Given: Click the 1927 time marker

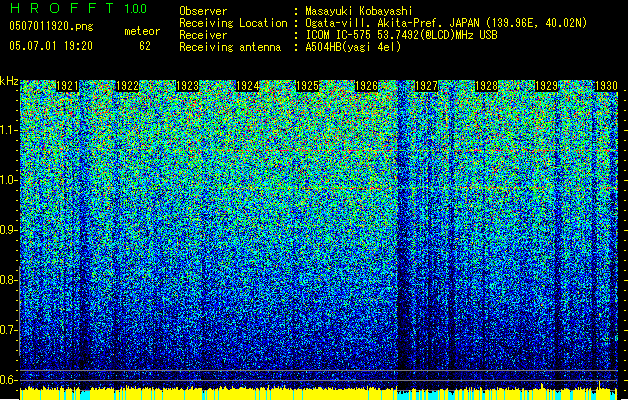Looking at the screenshot, I should coord(426,86).
